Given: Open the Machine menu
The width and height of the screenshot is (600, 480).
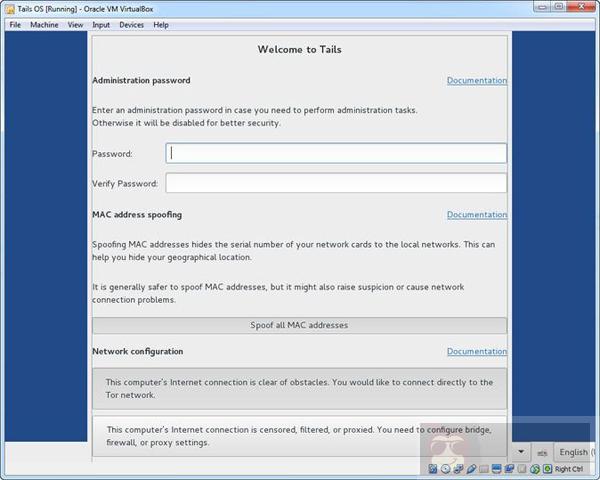Looking at the screenshot, I should pos(44,25).
